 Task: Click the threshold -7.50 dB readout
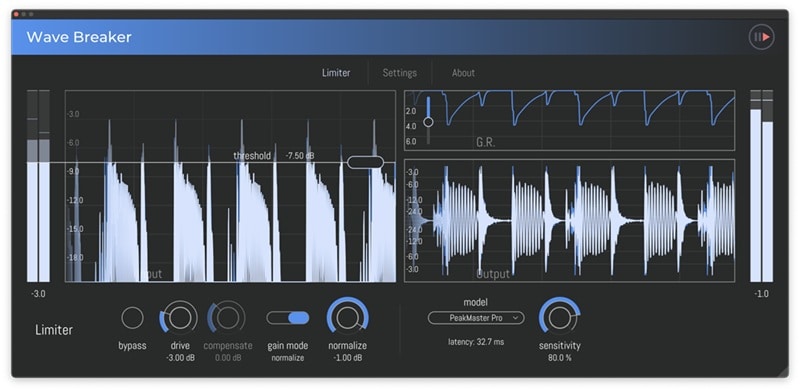point(299,156)
